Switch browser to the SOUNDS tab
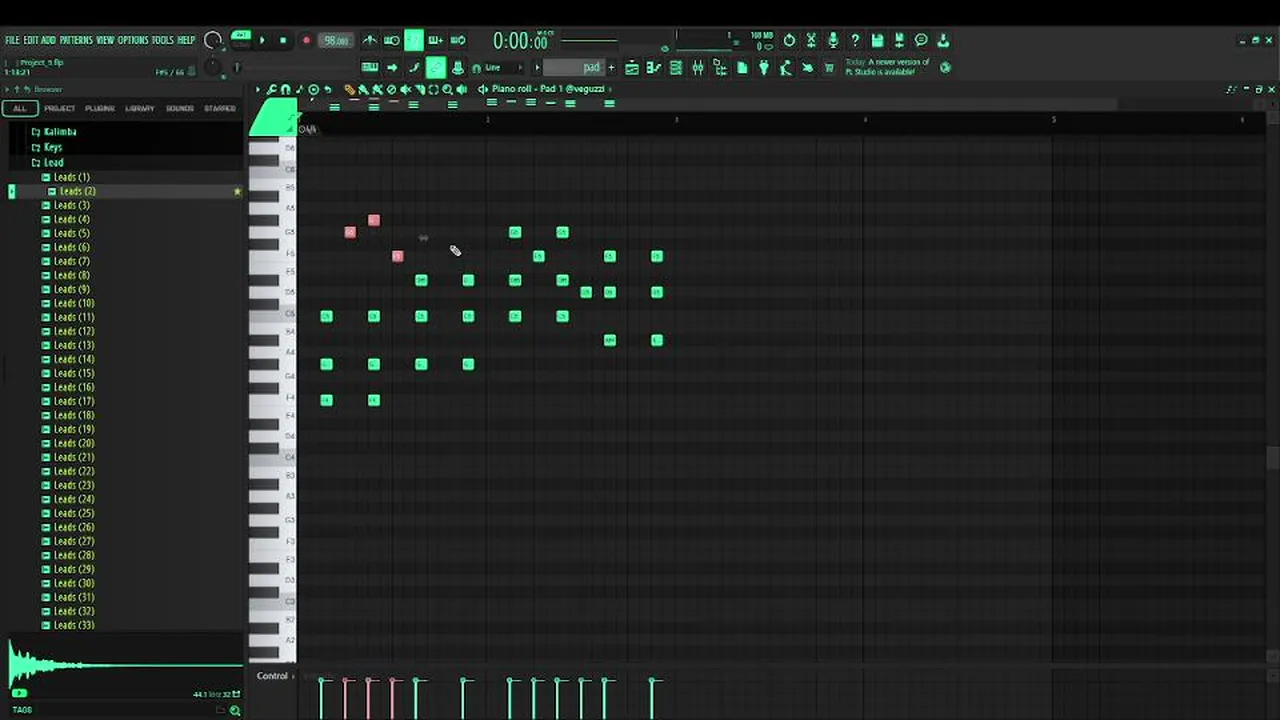 click(x=180, y=108)
